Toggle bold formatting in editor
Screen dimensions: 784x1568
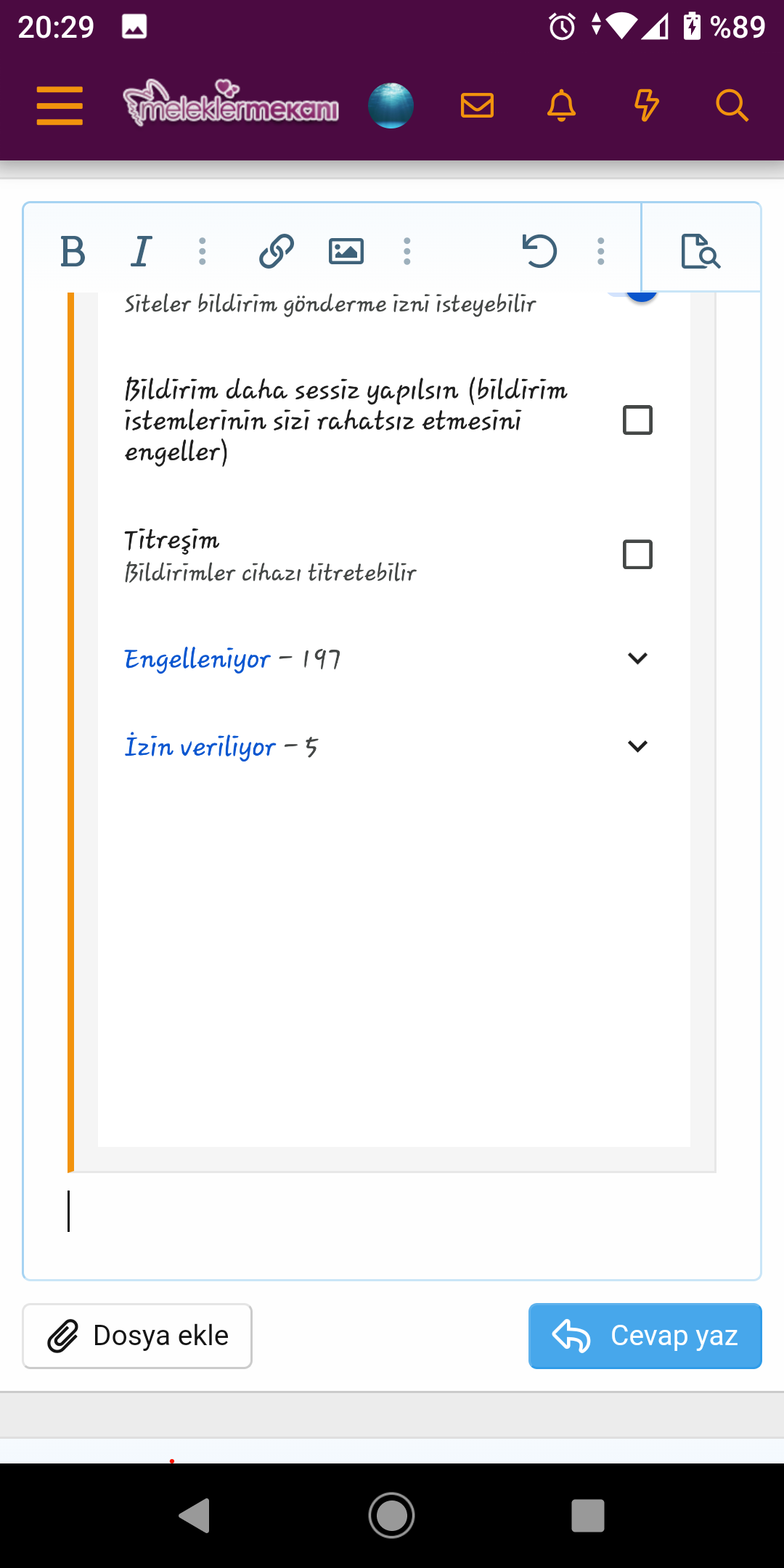point(73,252)
